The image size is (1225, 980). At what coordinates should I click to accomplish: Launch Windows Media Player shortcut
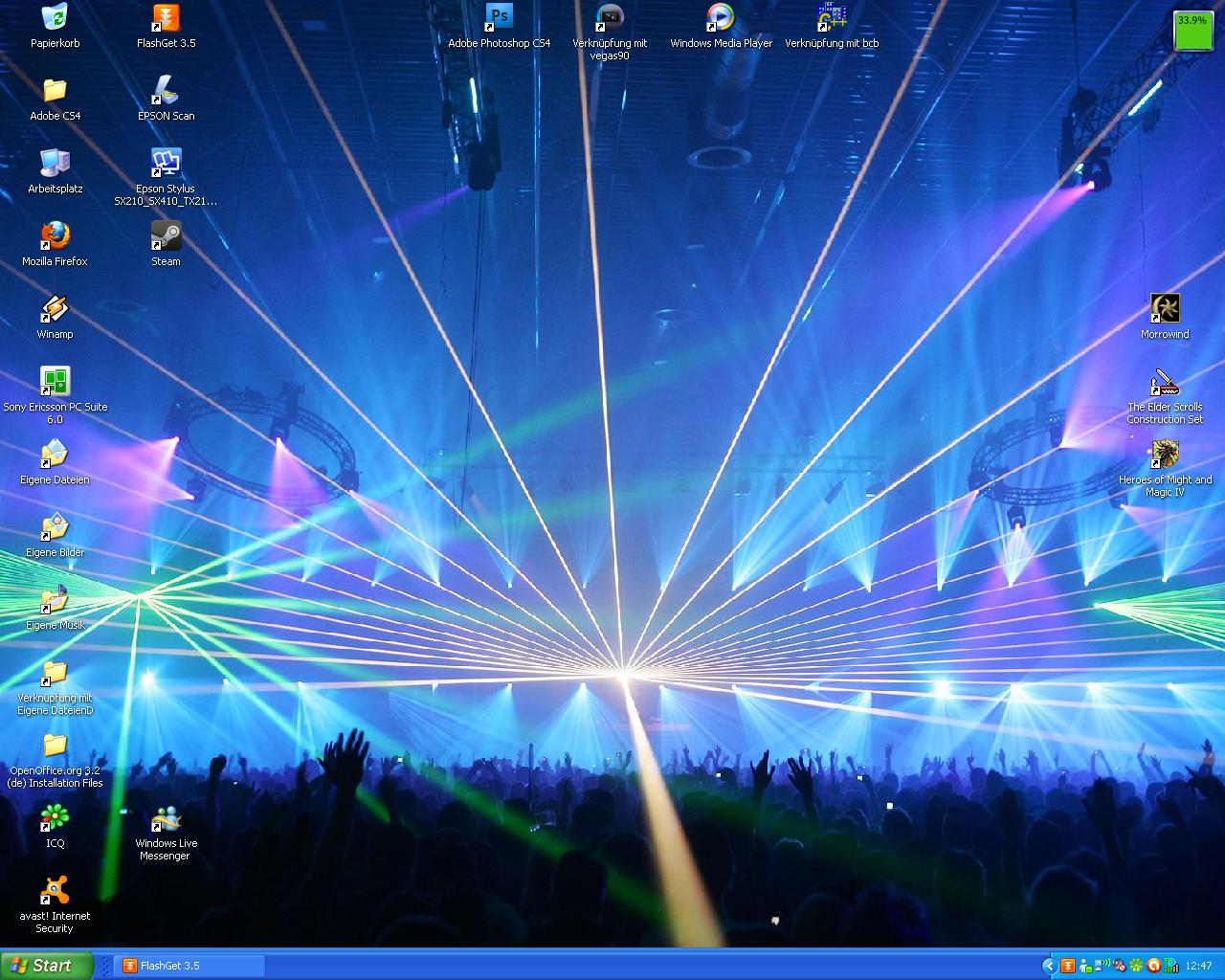click(721, 18)
